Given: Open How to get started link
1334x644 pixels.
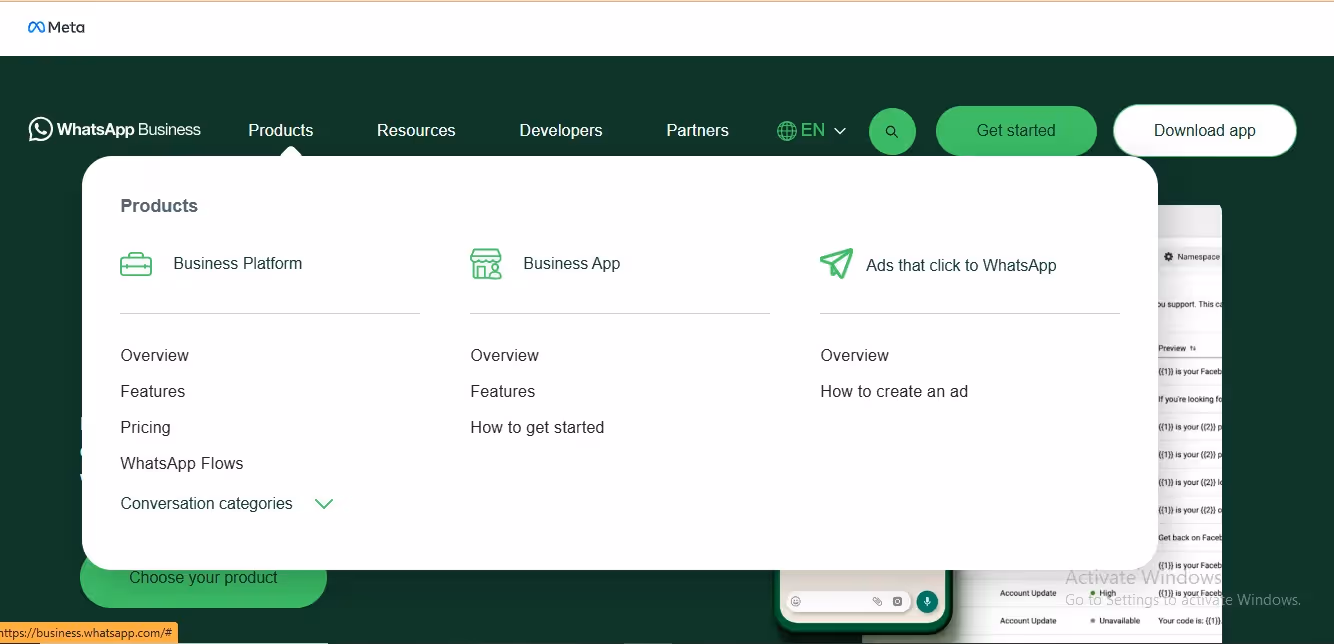Looking at the screenshot, I should coord(538,427).
